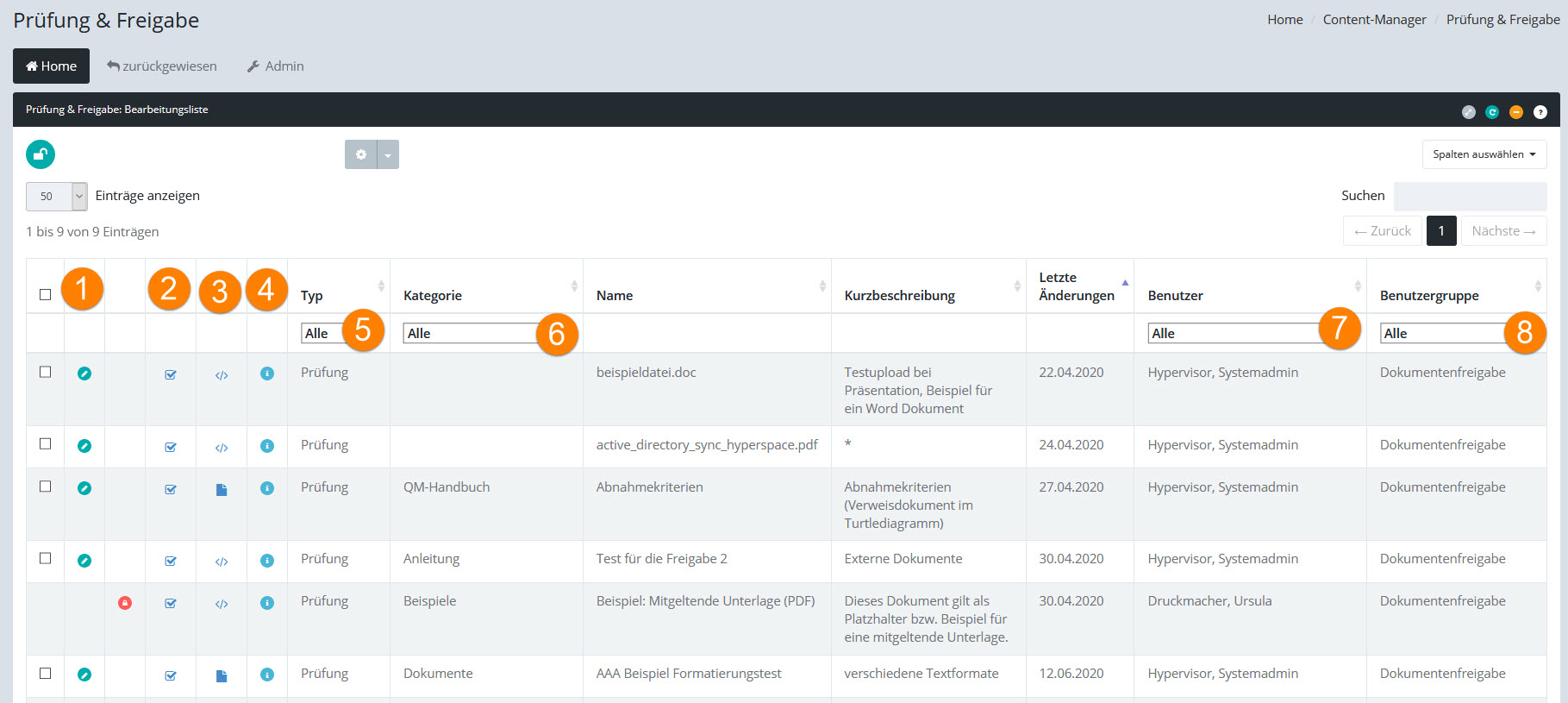This screenshot has height=703, width=1568.
Task: Click the green edit icon for beispieldatei.doc
Action: (x=84, y=373)
